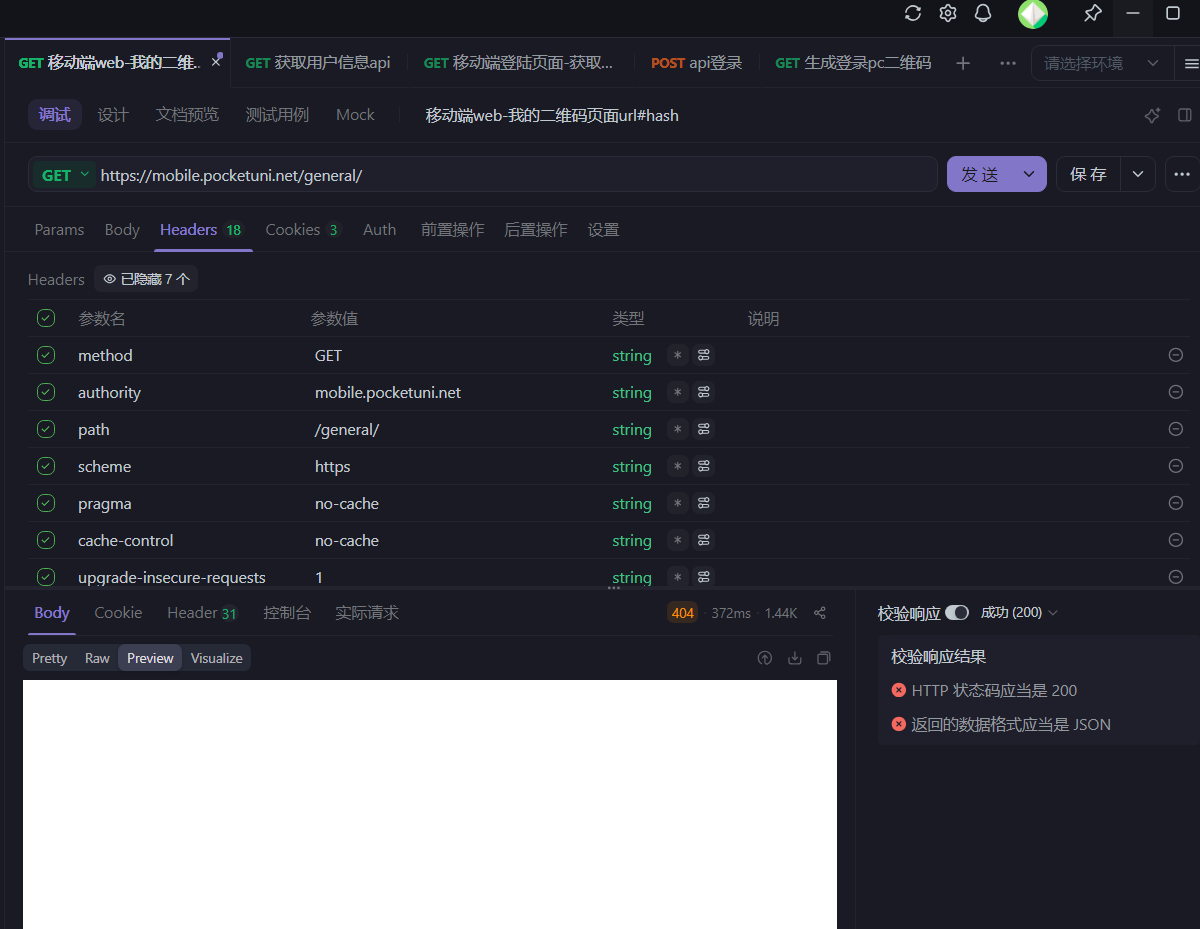Add a new request tab with plus icon

pyautogui.click(x=963, y=63)
